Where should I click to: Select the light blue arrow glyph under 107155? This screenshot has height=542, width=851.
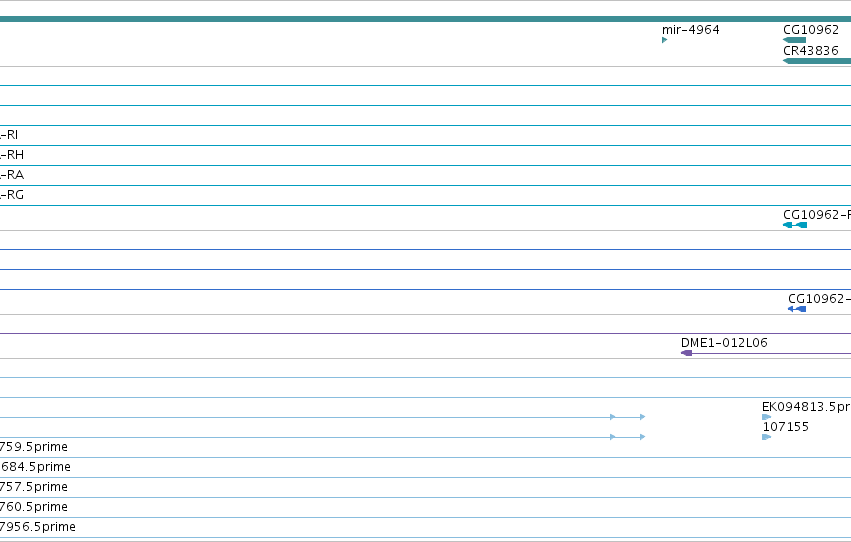pos(766,437)
